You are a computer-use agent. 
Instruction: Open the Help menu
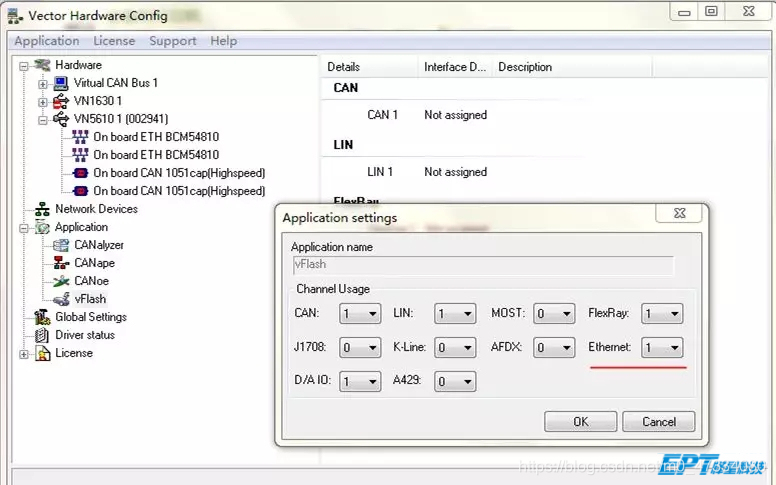[224, 41]
